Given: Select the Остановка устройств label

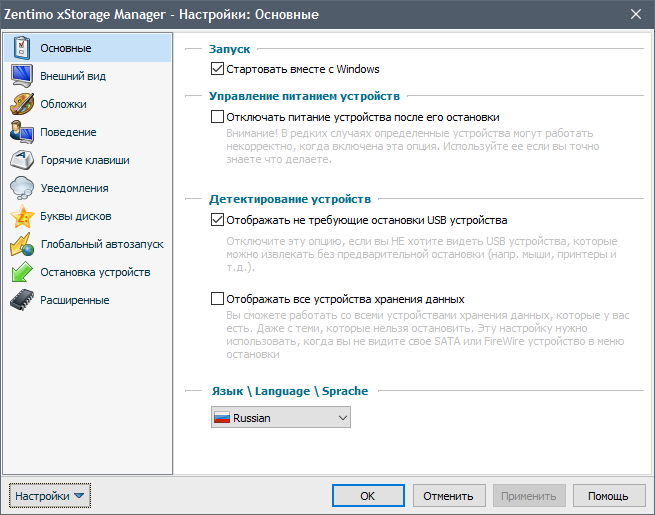Looking at the screenshot, I should [x=95, y=272].
